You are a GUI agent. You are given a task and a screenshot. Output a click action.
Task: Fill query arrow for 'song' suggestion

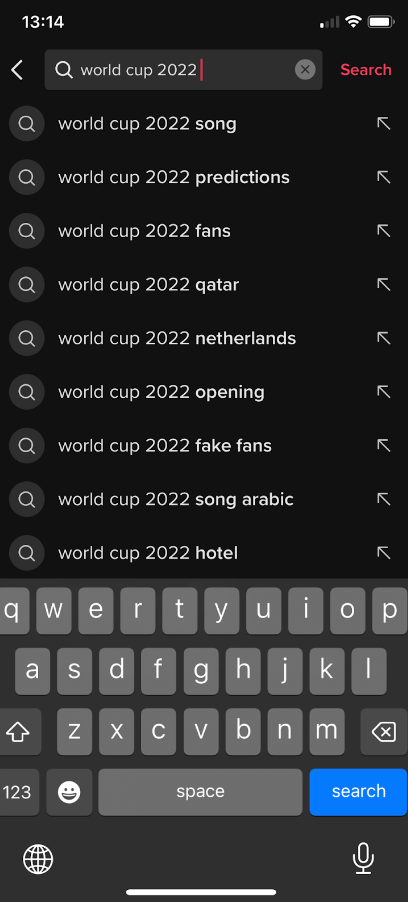coord(383,124)
